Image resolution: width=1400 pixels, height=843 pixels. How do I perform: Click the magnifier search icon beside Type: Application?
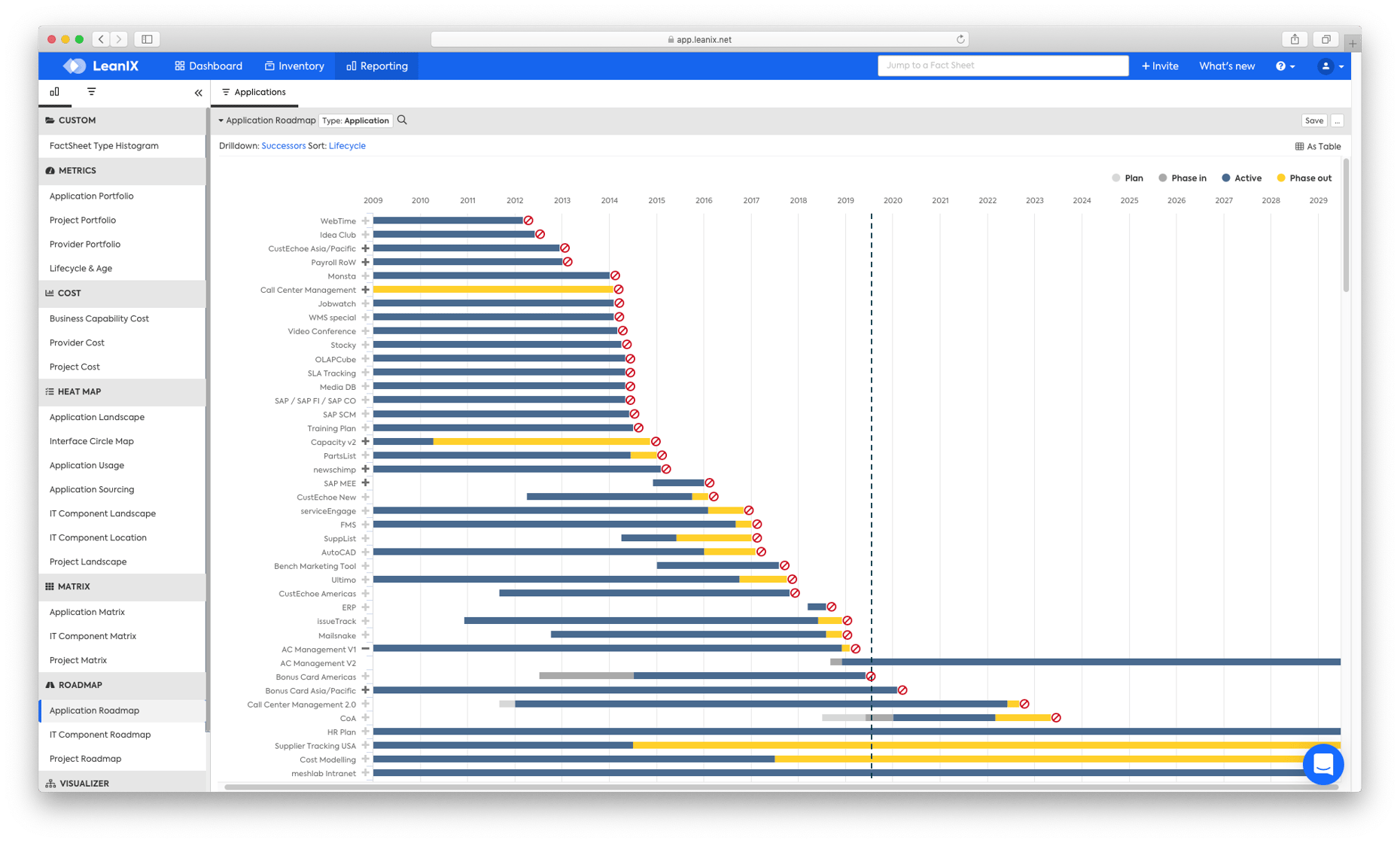pos(402,120)
